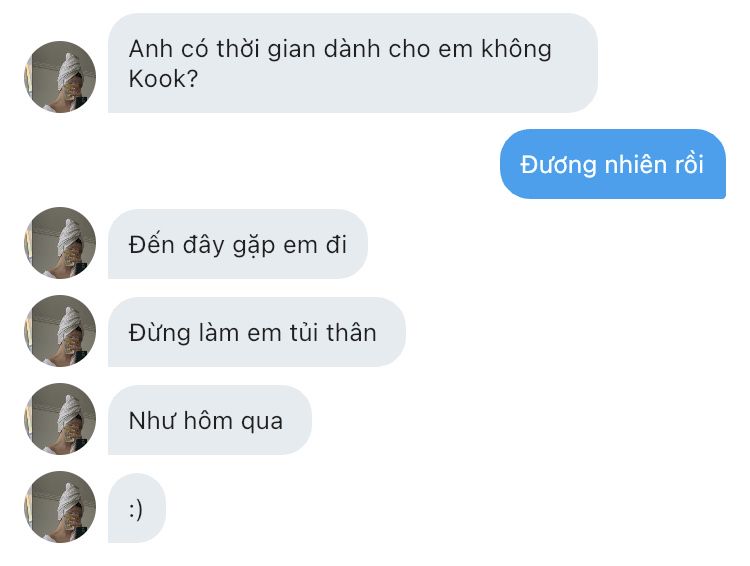Select the 'Như hôm qua' message bubble
750x566 pixels.
pyautogui.click(x=210, y=420)
